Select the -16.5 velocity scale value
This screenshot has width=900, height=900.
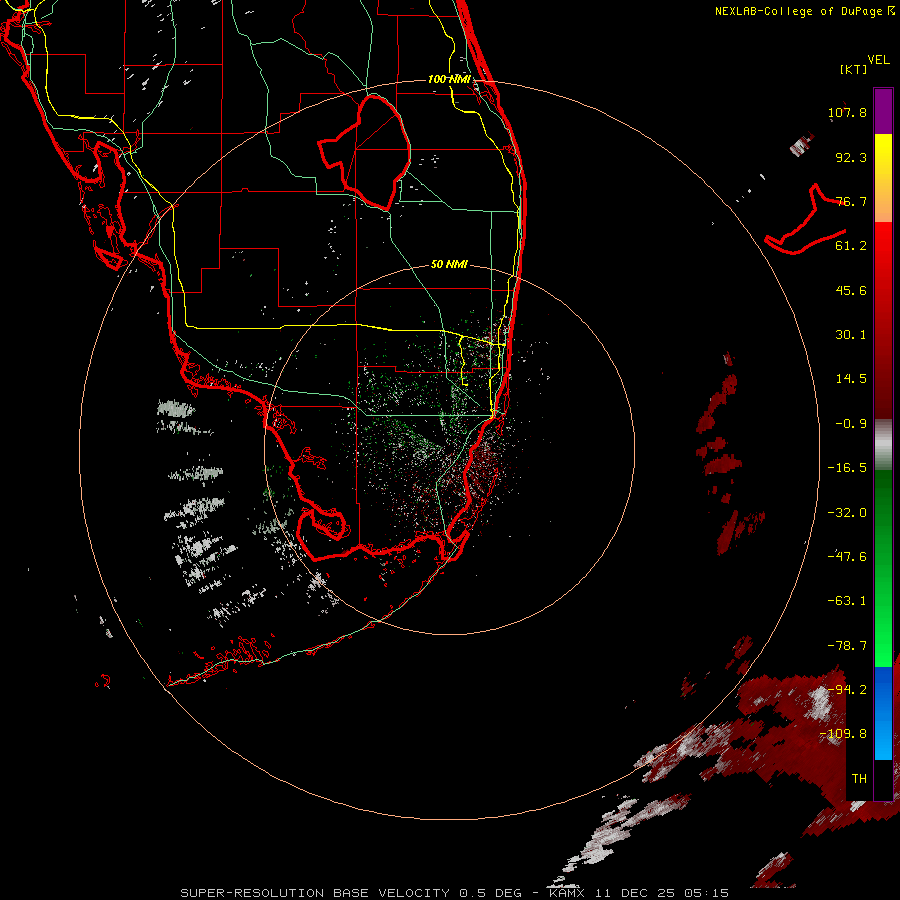[x=847, y=468]
